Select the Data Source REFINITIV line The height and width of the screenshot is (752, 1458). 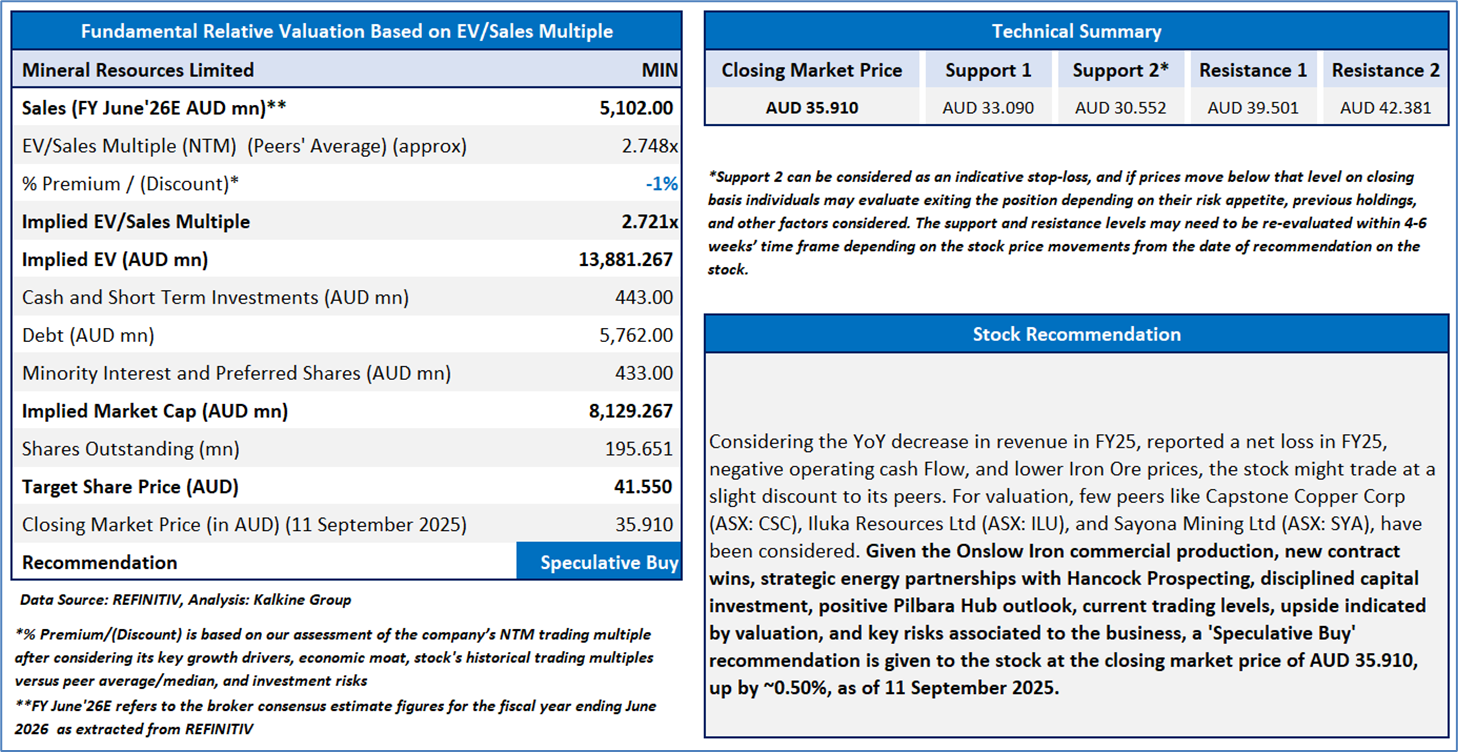pyautogui.click(x=185, y=600)
